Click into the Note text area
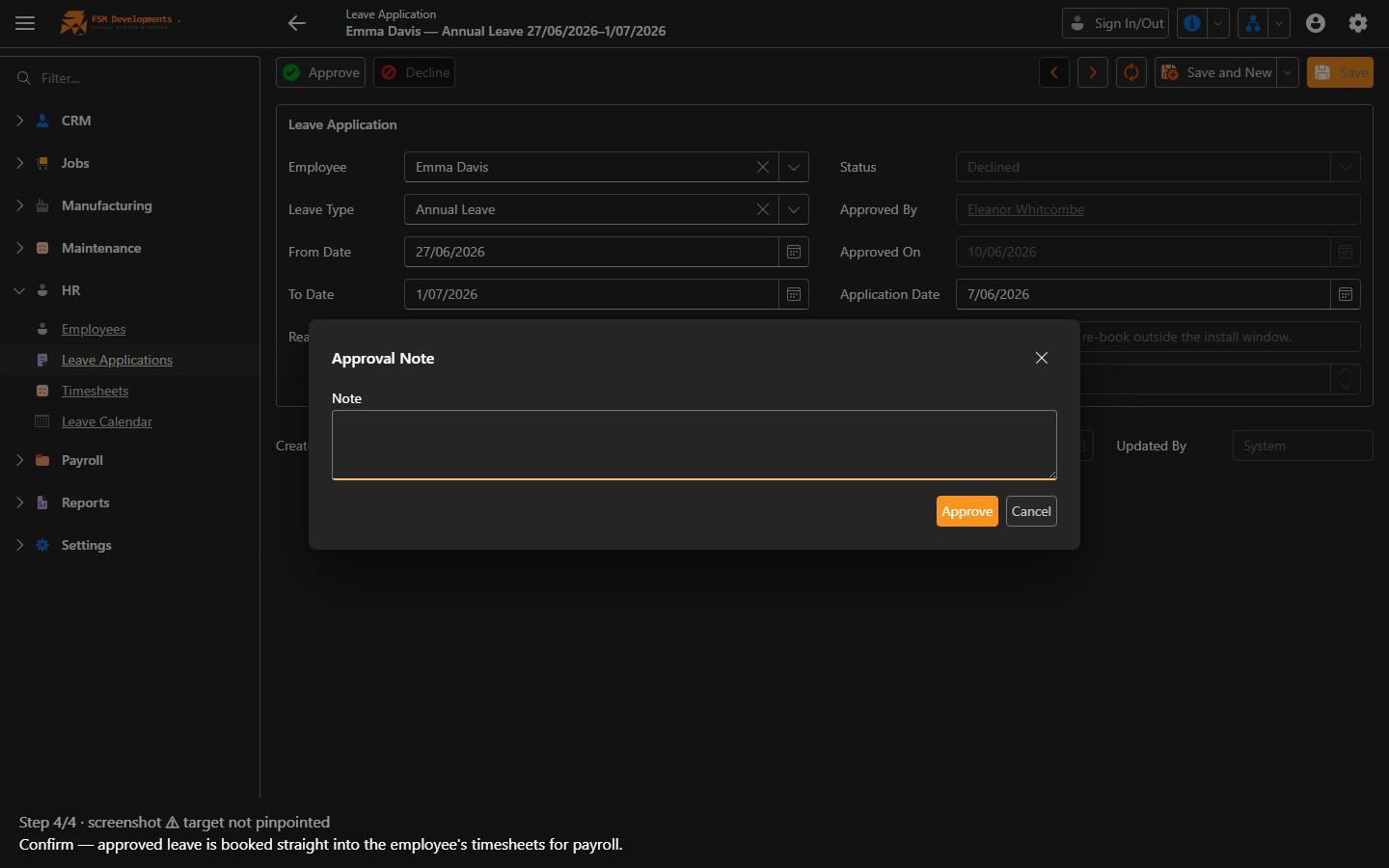Image resolution: width=1389 pixels, height=868 pixels. pyautogui.click(x=694, y=445)
